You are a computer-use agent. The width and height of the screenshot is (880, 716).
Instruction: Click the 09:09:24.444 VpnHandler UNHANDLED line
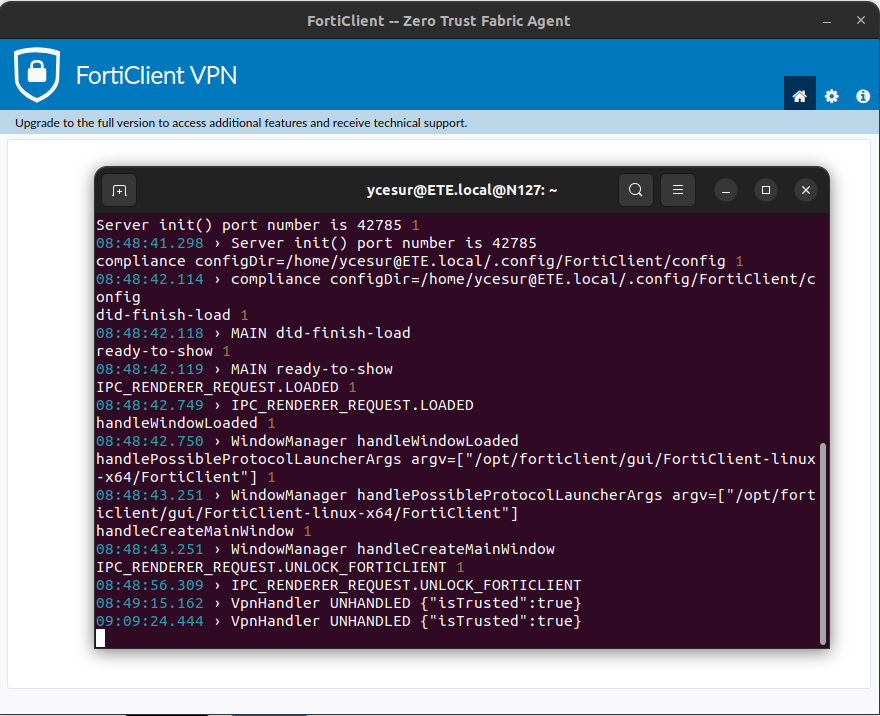[x=338, y=621]
